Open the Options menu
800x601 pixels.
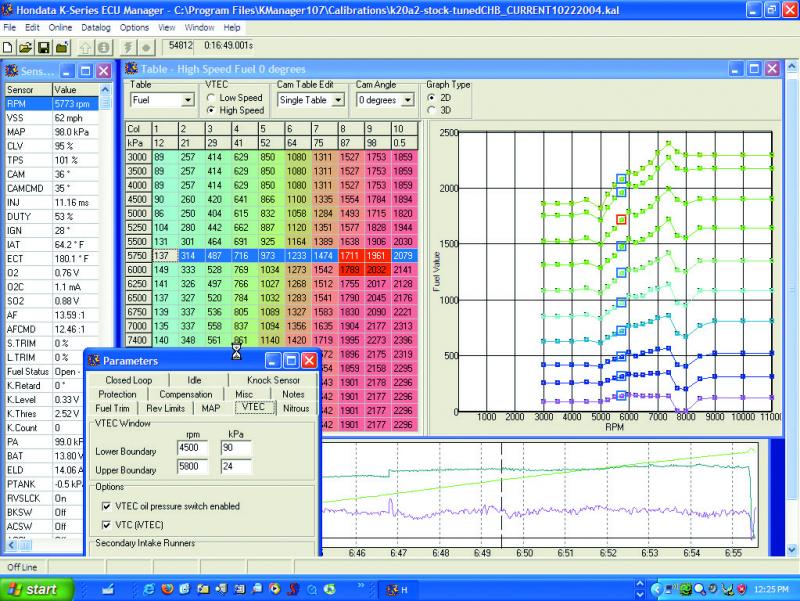tap(134, 28)
